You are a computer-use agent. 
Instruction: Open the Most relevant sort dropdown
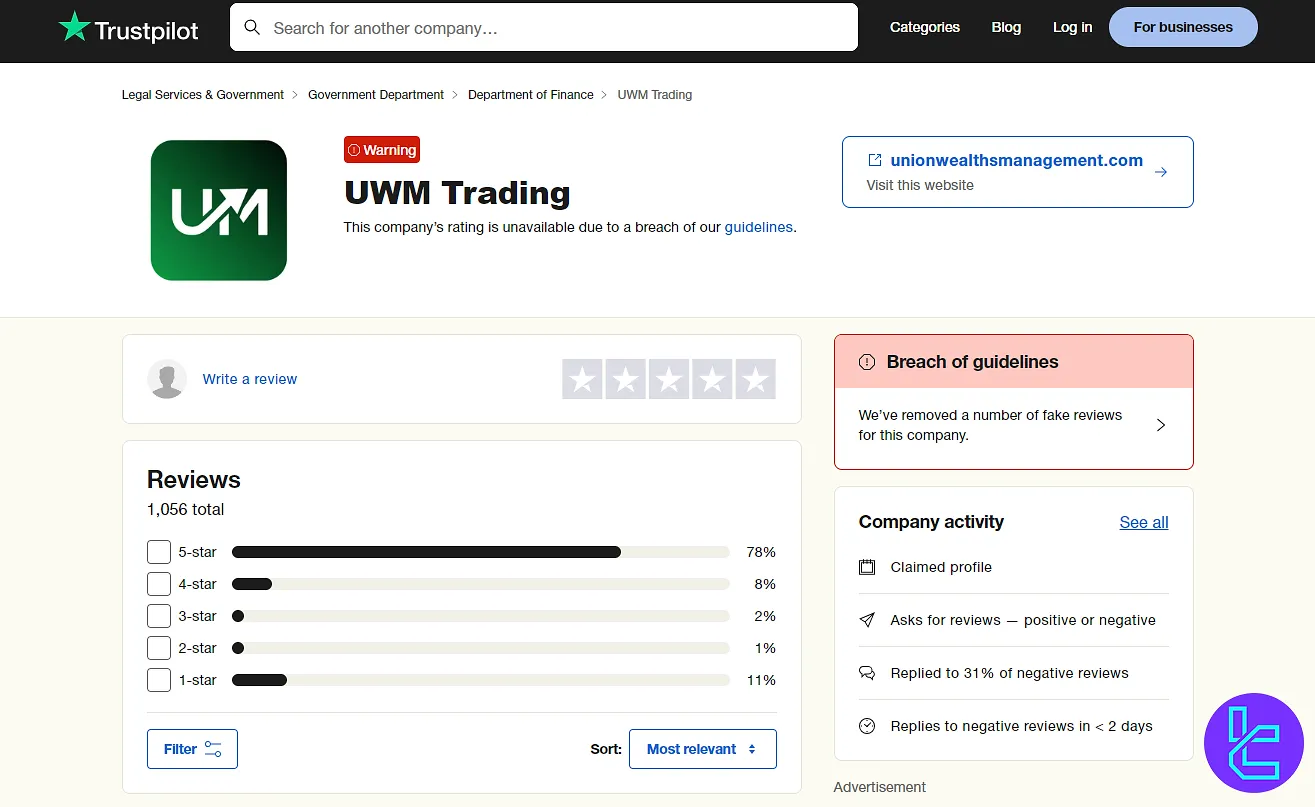click(702, 748)
